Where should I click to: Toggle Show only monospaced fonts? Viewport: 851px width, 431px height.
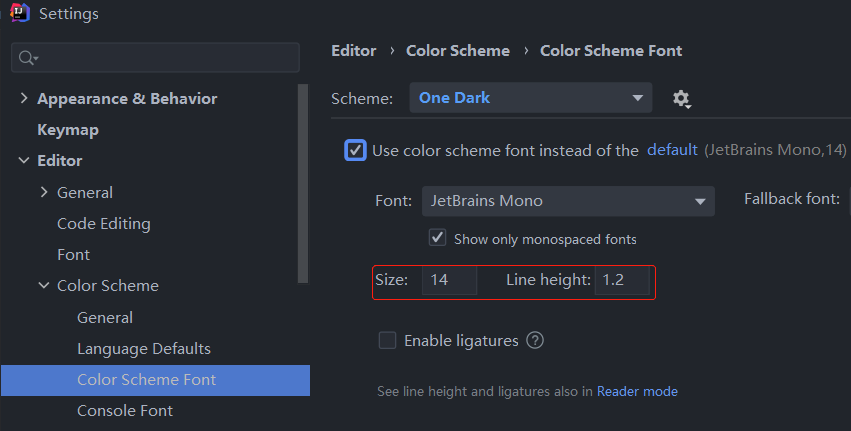(x=437, y=239)
